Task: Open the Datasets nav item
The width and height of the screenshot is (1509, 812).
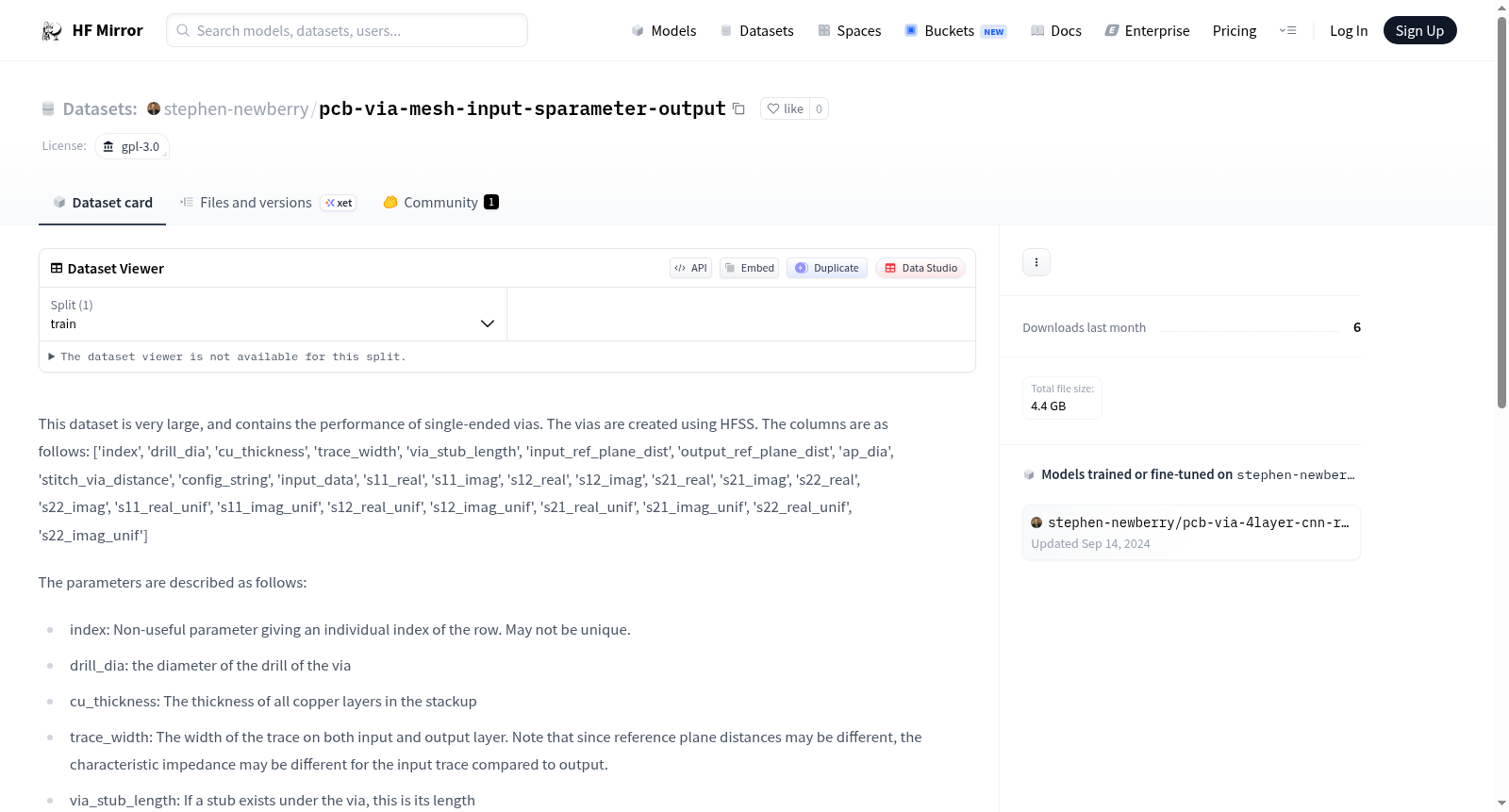Action: pos(757,31)
